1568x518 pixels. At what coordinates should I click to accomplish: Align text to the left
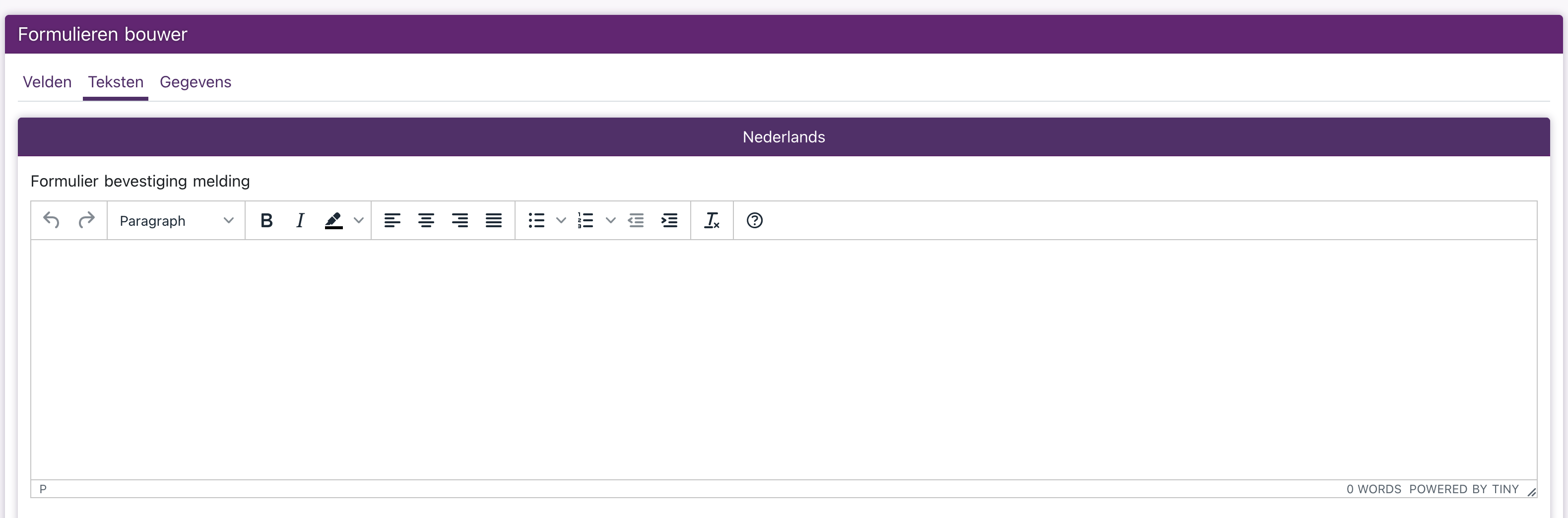click(392, 220)
